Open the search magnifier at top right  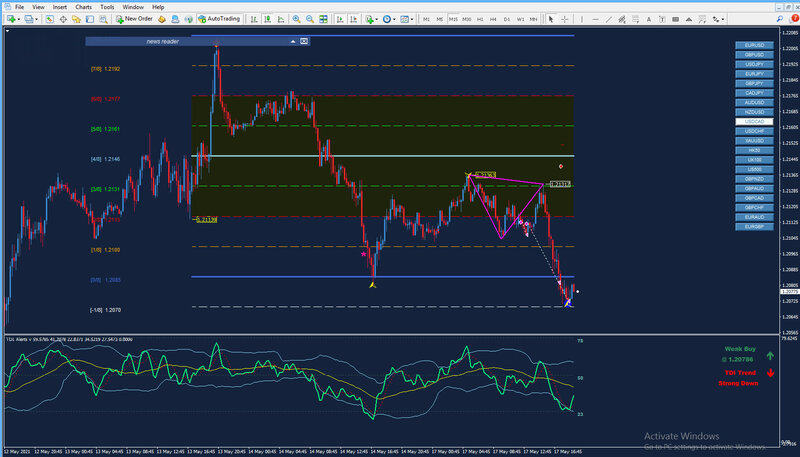(x=780, y=19)
